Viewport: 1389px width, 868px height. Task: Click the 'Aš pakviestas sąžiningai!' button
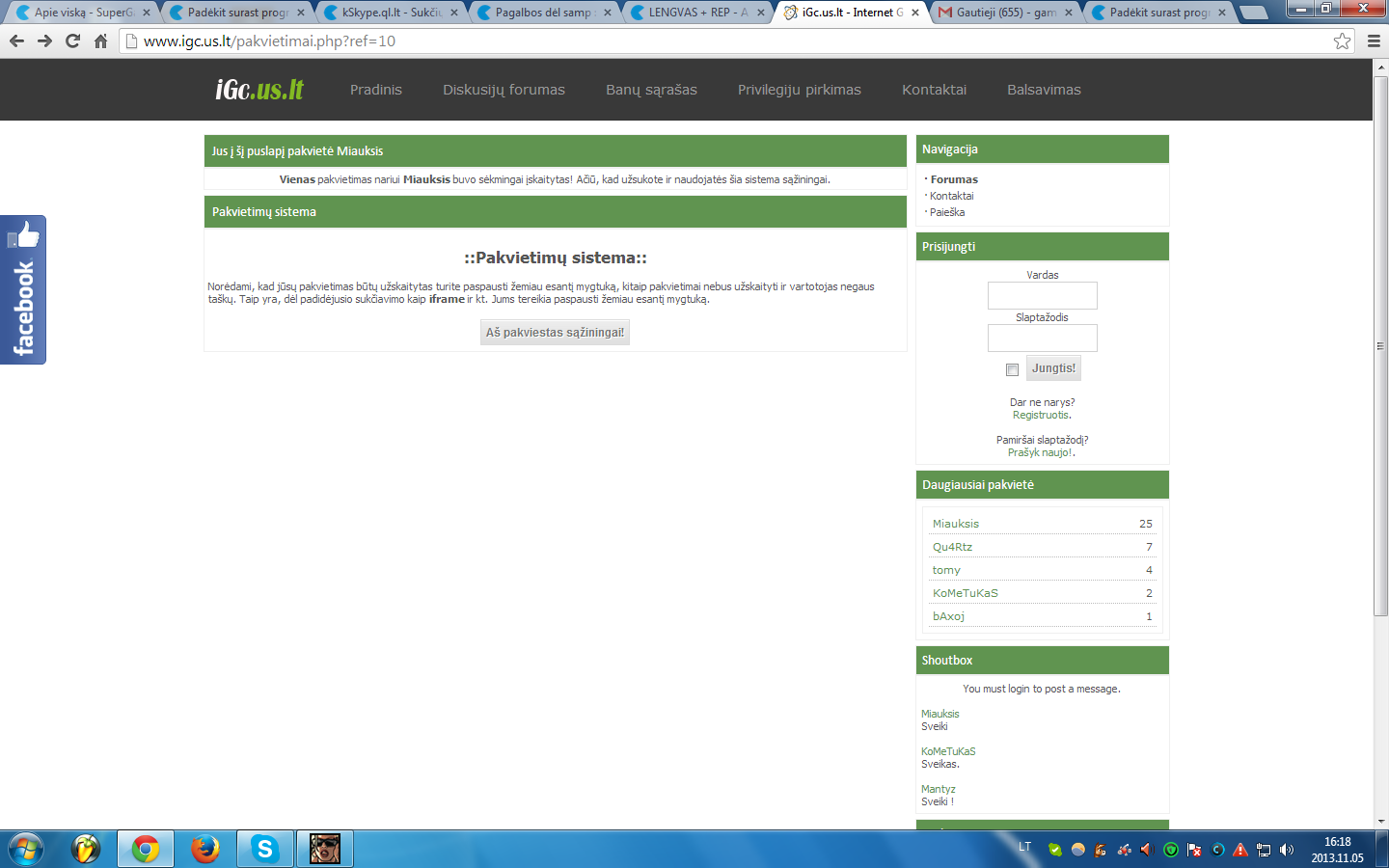555,333
